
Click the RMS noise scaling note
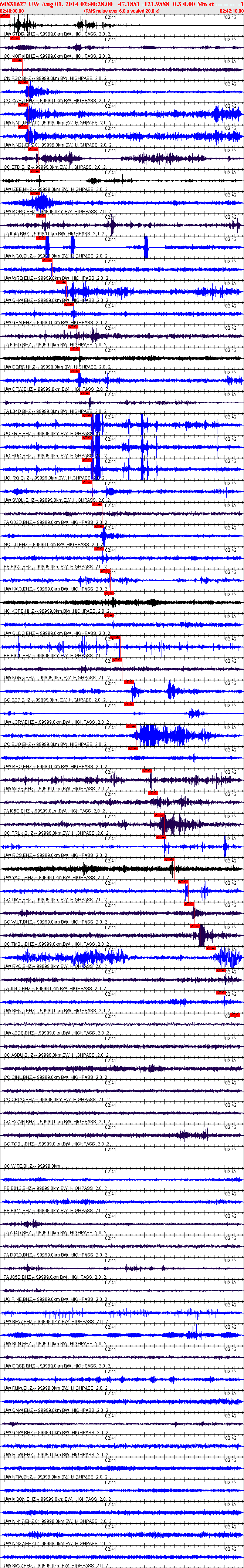pos(122,11)
